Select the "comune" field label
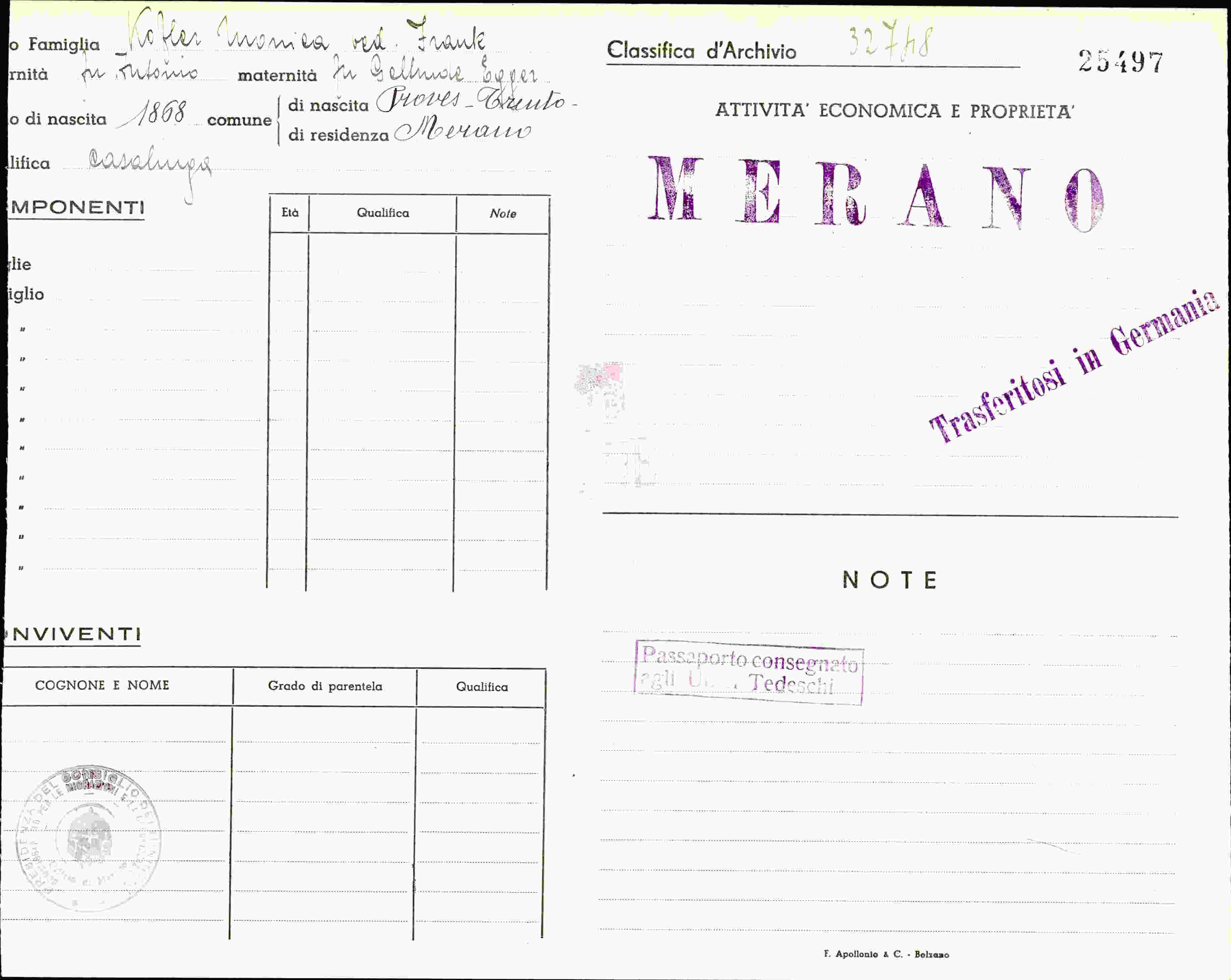 pos(239,120)
